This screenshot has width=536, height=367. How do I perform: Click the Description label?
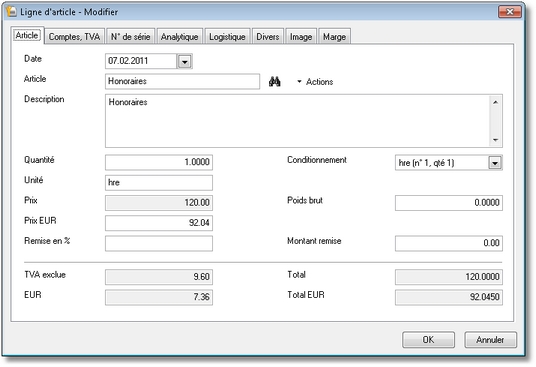click(x=44, y=99)
